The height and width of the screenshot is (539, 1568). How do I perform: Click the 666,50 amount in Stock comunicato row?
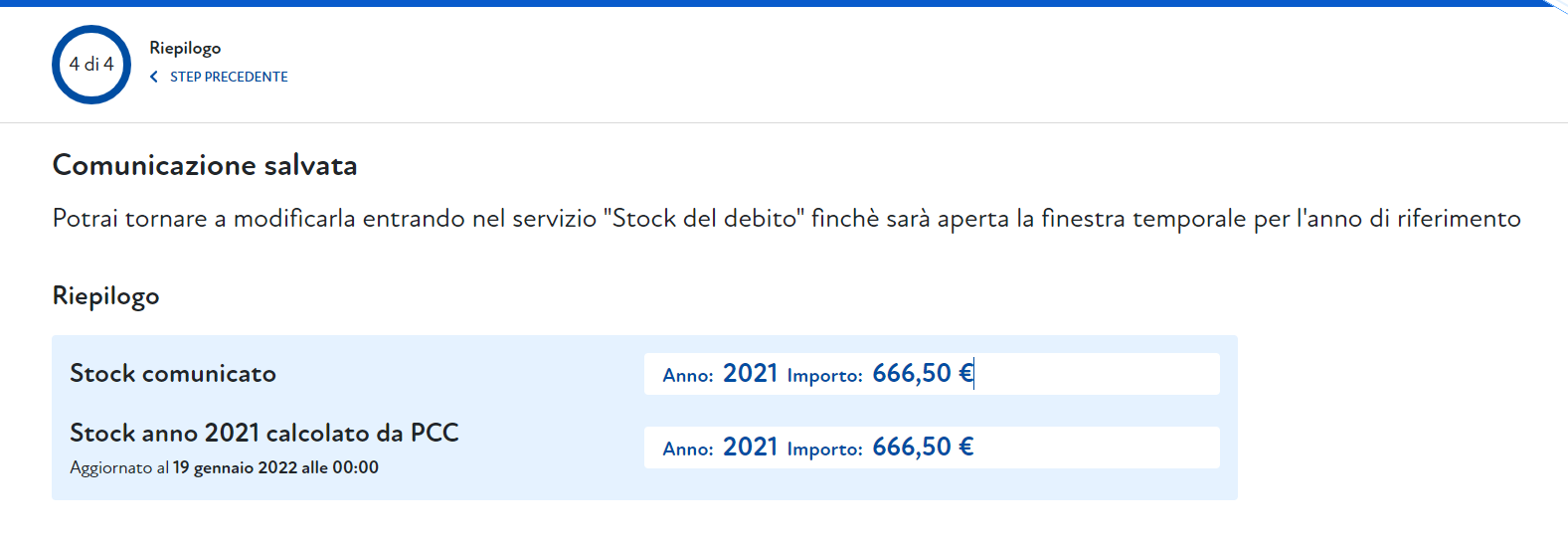pos(912,374)
